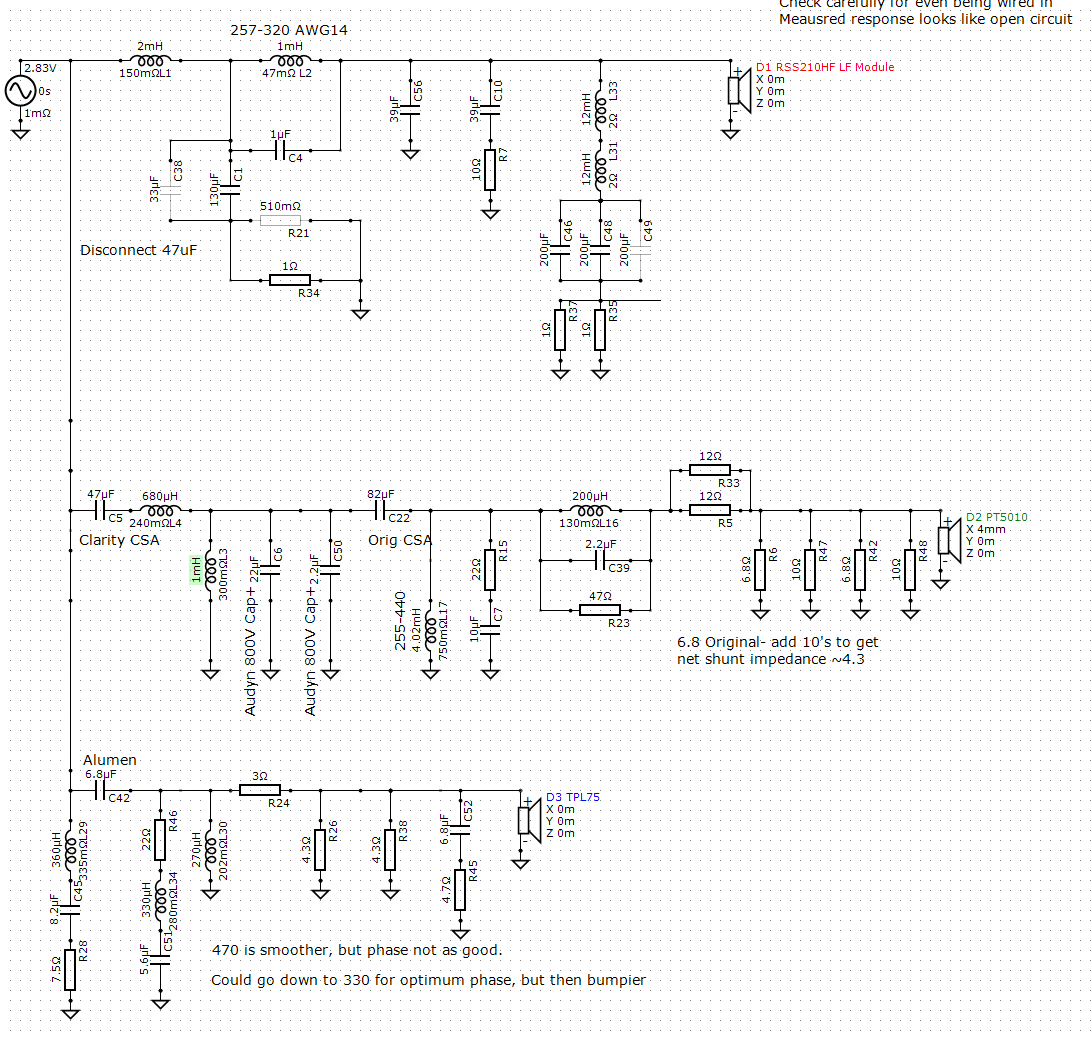Select capacitor C6 22µF
Viewport: 1092px width, 1038px height.
click(x=271, y=570)
